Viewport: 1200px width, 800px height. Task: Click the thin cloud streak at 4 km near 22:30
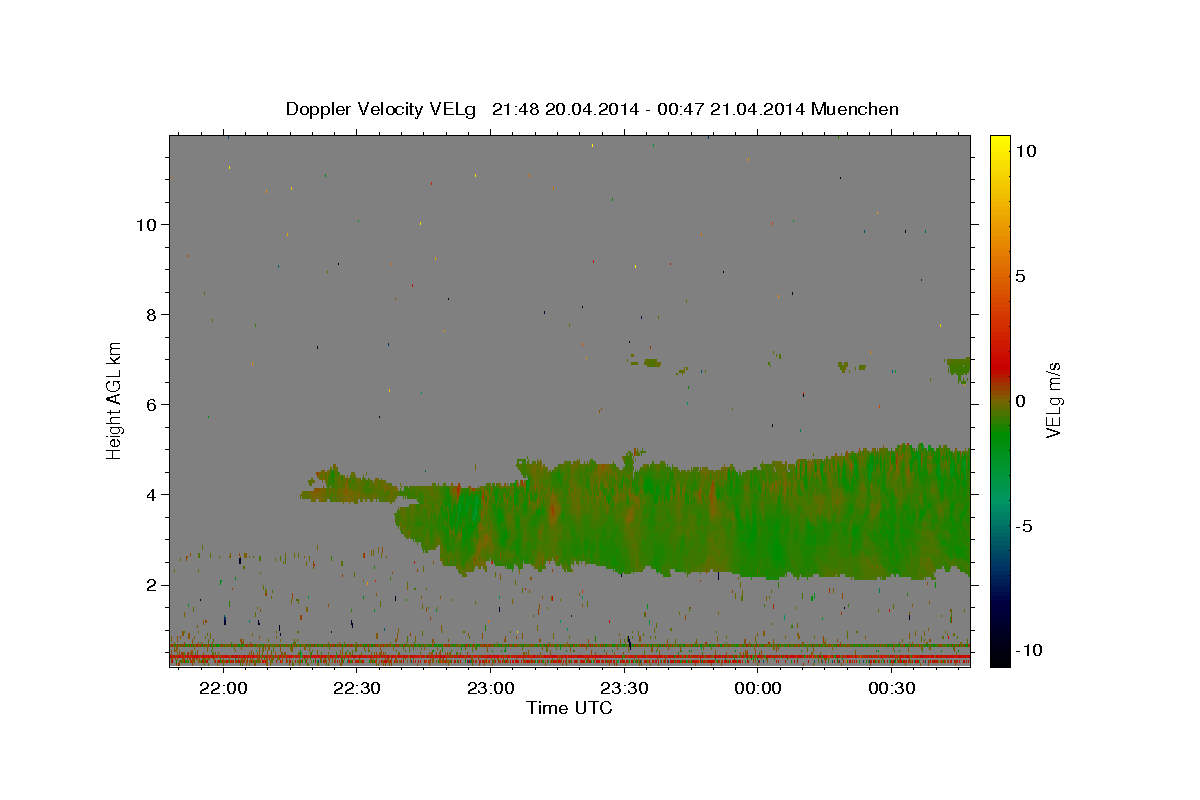(350, 487)
